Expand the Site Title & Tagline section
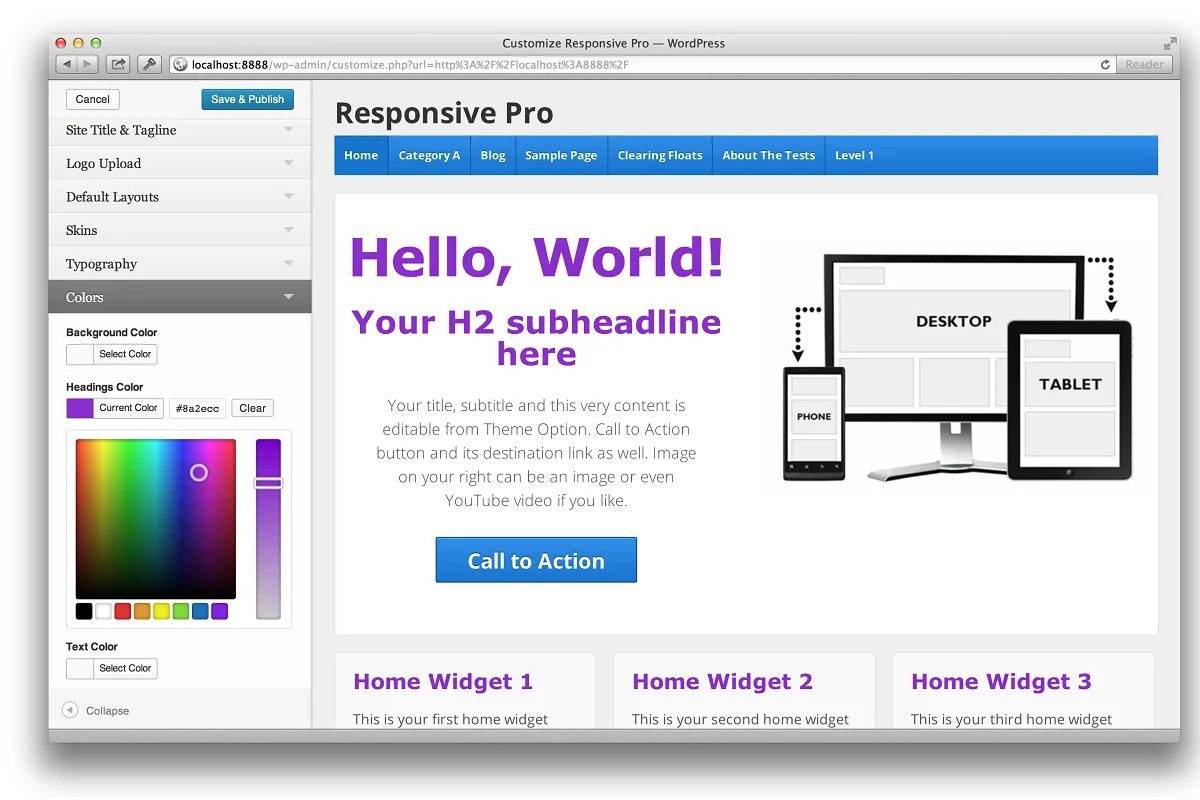The width and height of the screenshot is (1200, 800). point(180,130)
